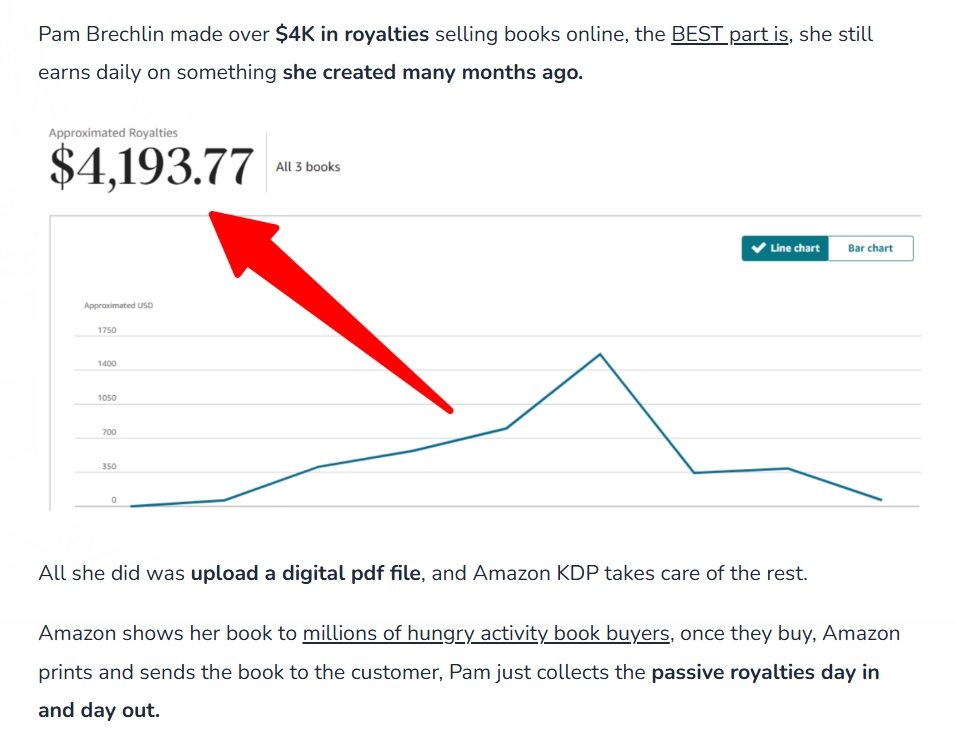The image size is (956, 739).
Task: Click the 700 y-axis label
Action: pyautogui.click(x=109, y=432)
